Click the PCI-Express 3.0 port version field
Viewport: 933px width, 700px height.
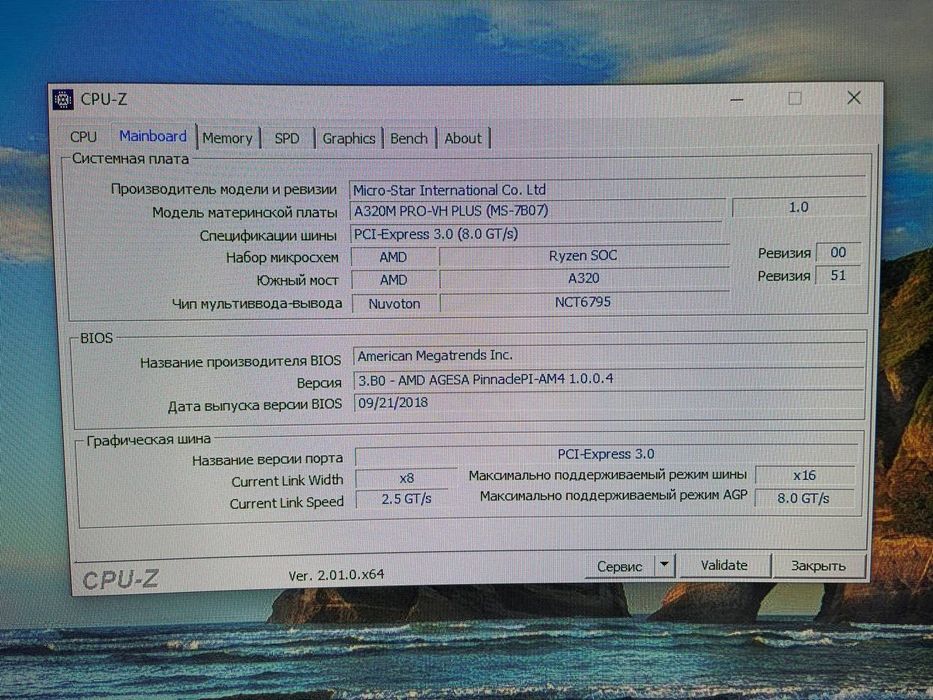point(606,455)
